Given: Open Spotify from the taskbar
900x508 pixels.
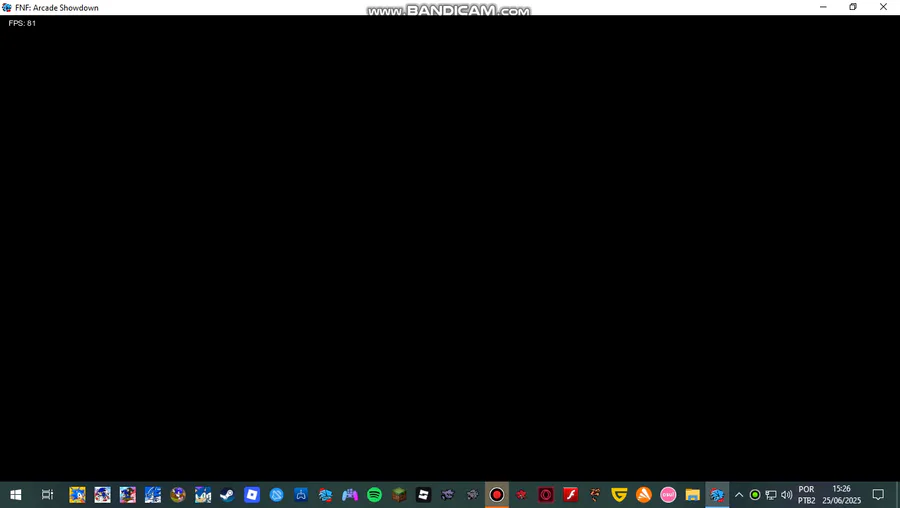Looking at the screenshot, I should (x=374, y=494).
